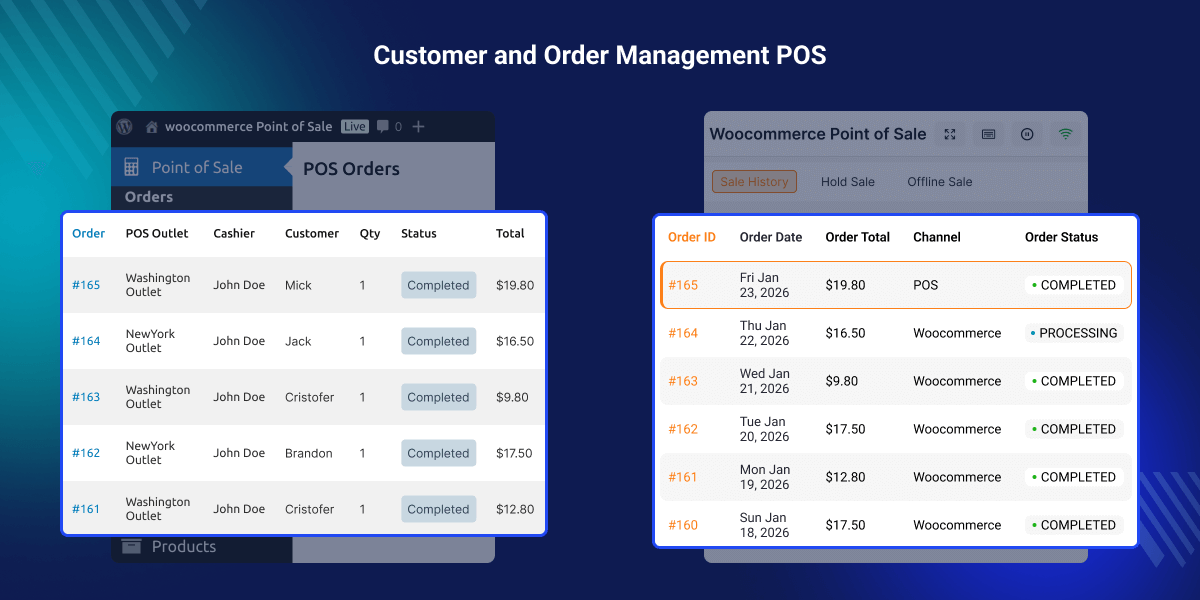
Task: Click total $12.80 in POS Orders table
Action: [515, 509]
